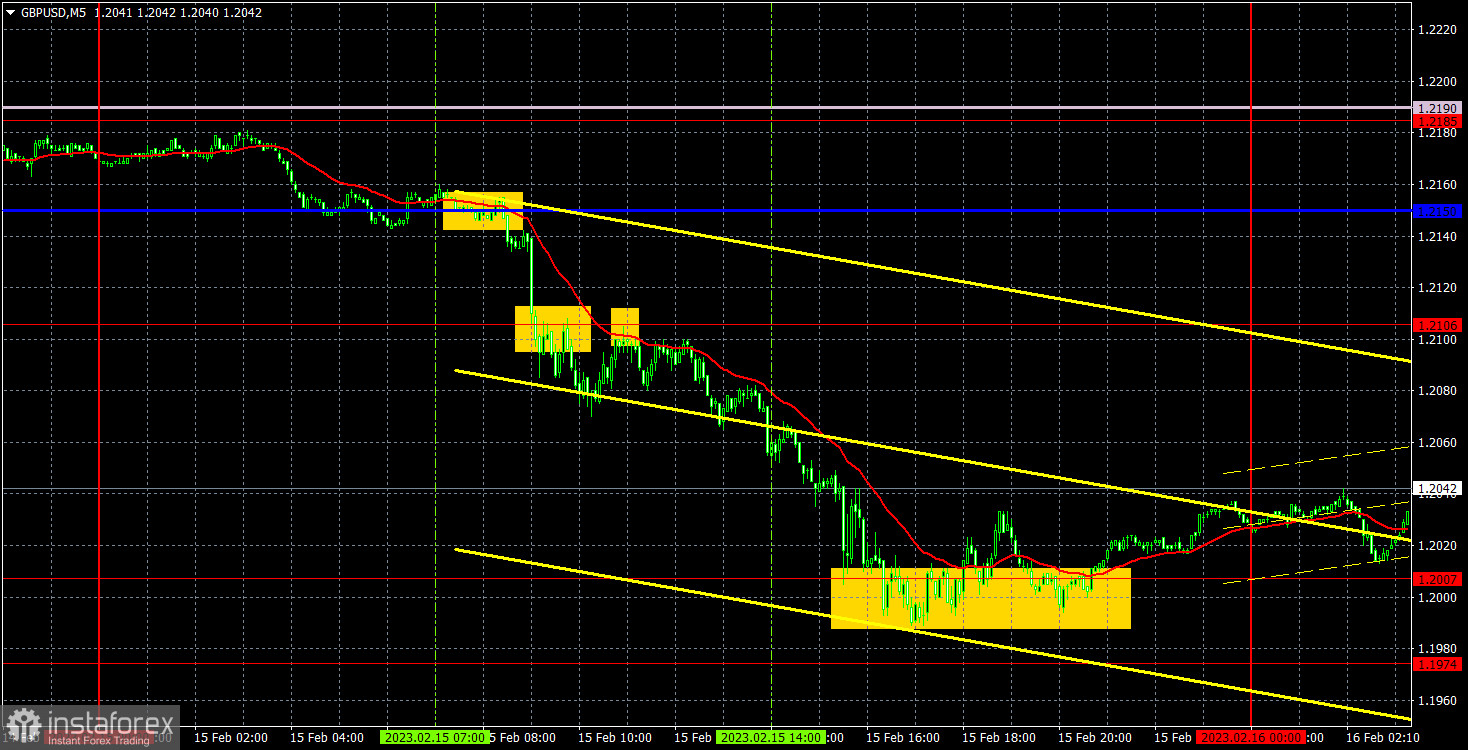Select the large yellow rectangle at 1.2106 level
Viewport: 1468px width, 750px height.
(553, 329)
